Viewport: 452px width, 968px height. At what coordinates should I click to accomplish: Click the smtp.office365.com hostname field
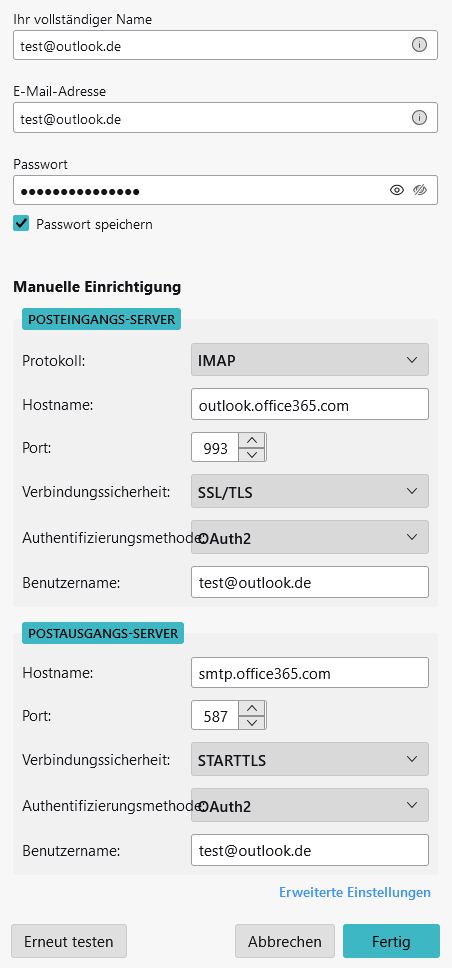tap(310, 672)
